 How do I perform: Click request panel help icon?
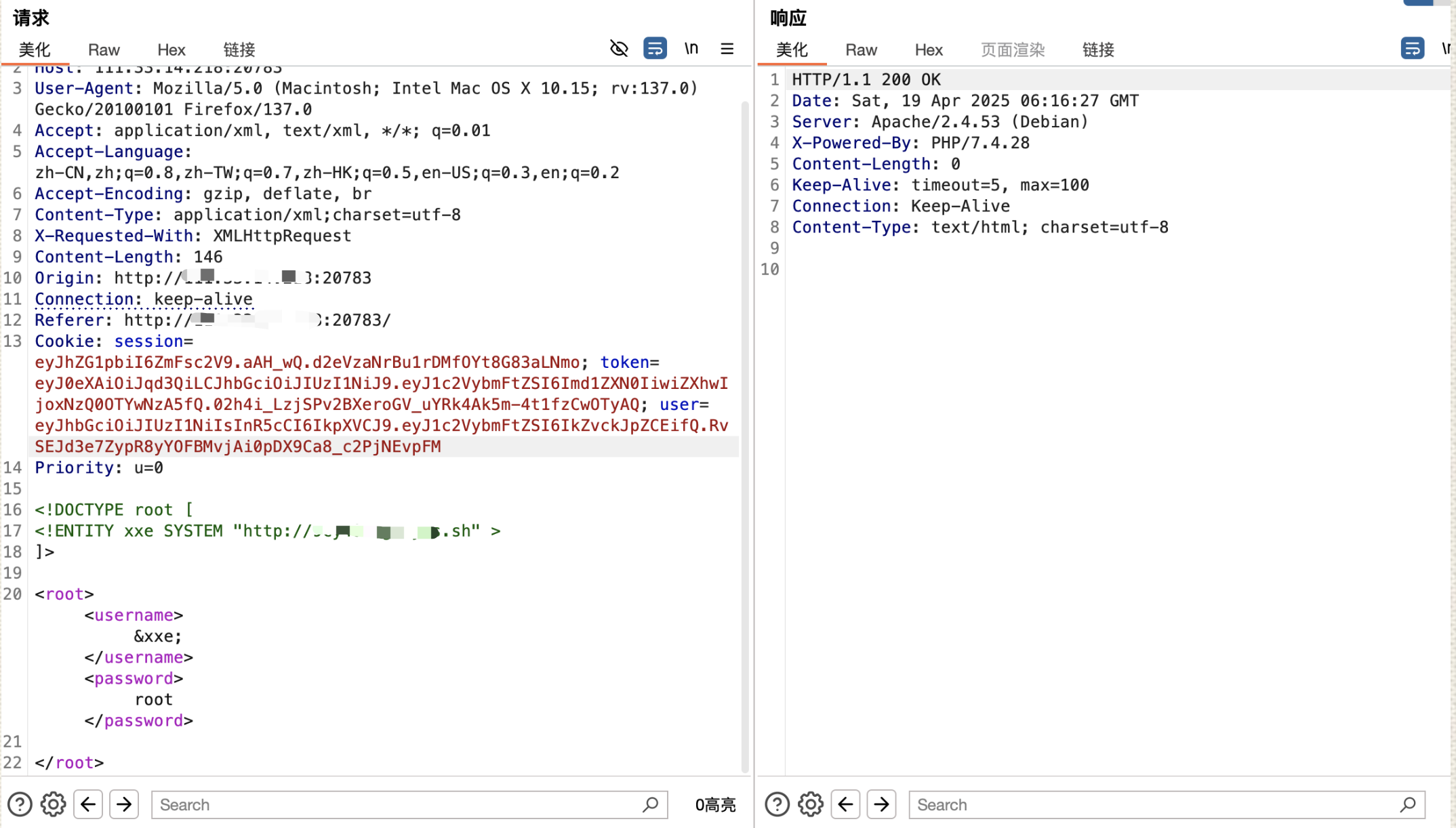pos(20,804)
